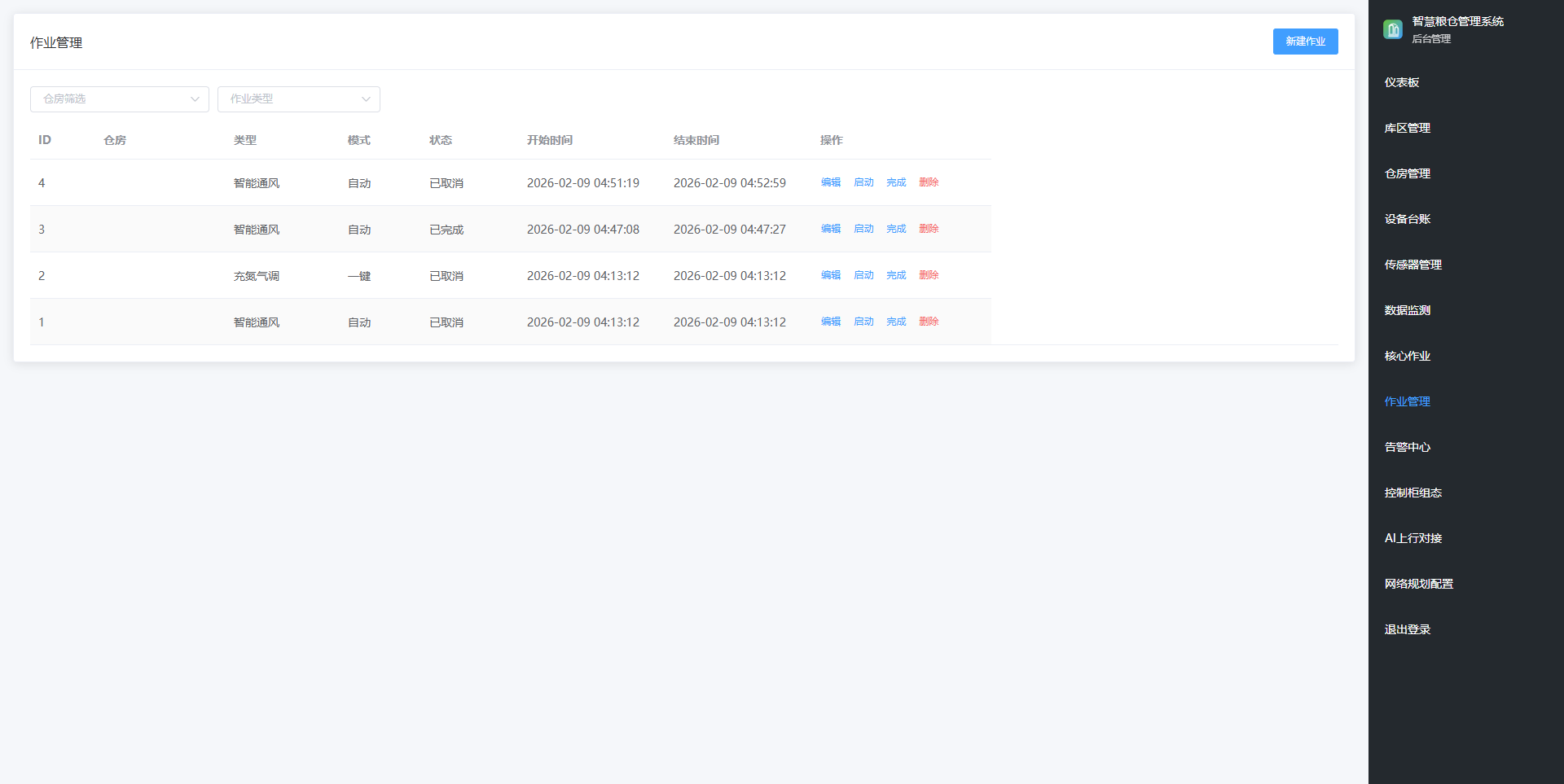Delete job ID 4 via 删除
The width and height of the screenshot is (1564, 784).
pyautogui.click(x=928, y=182)
